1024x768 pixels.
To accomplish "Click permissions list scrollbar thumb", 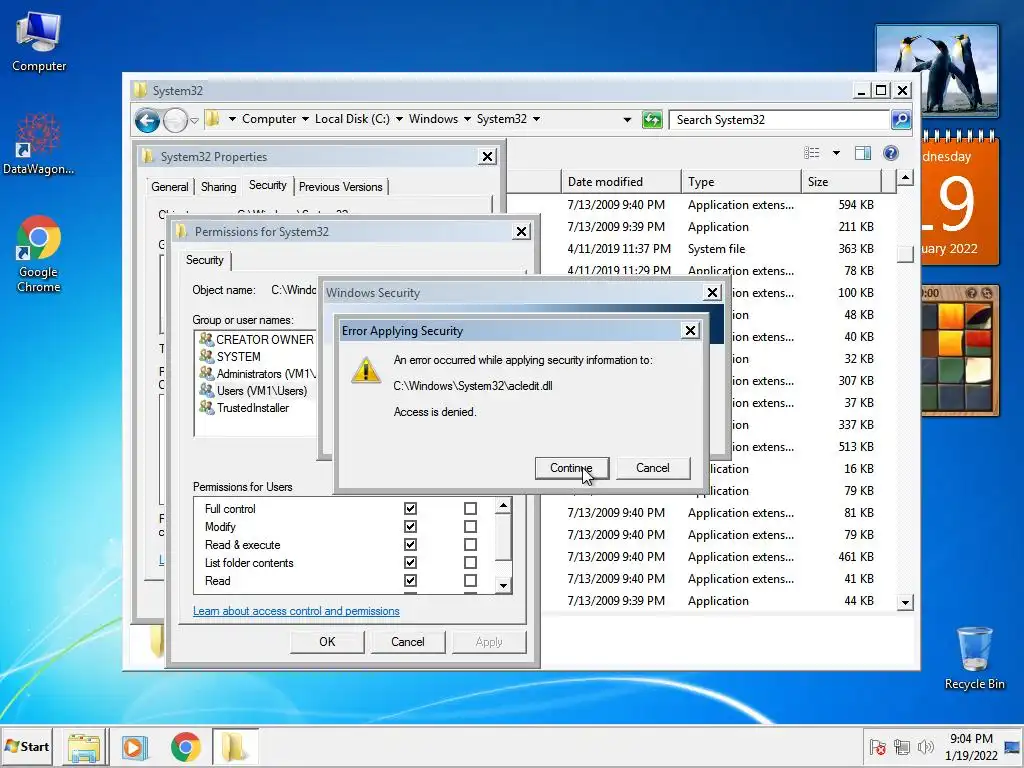I will click(503, 537).
